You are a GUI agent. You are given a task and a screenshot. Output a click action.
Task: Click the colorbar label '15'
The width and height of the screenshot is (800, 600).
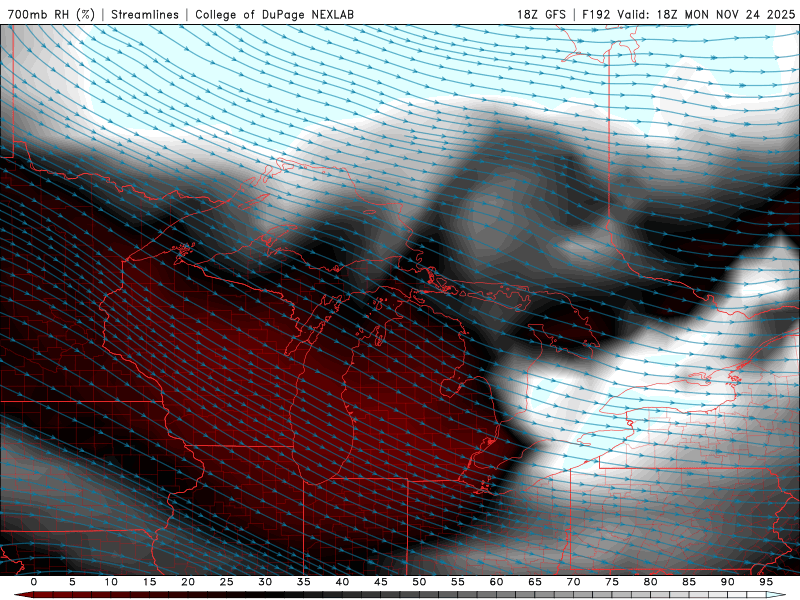coord(149,582)
